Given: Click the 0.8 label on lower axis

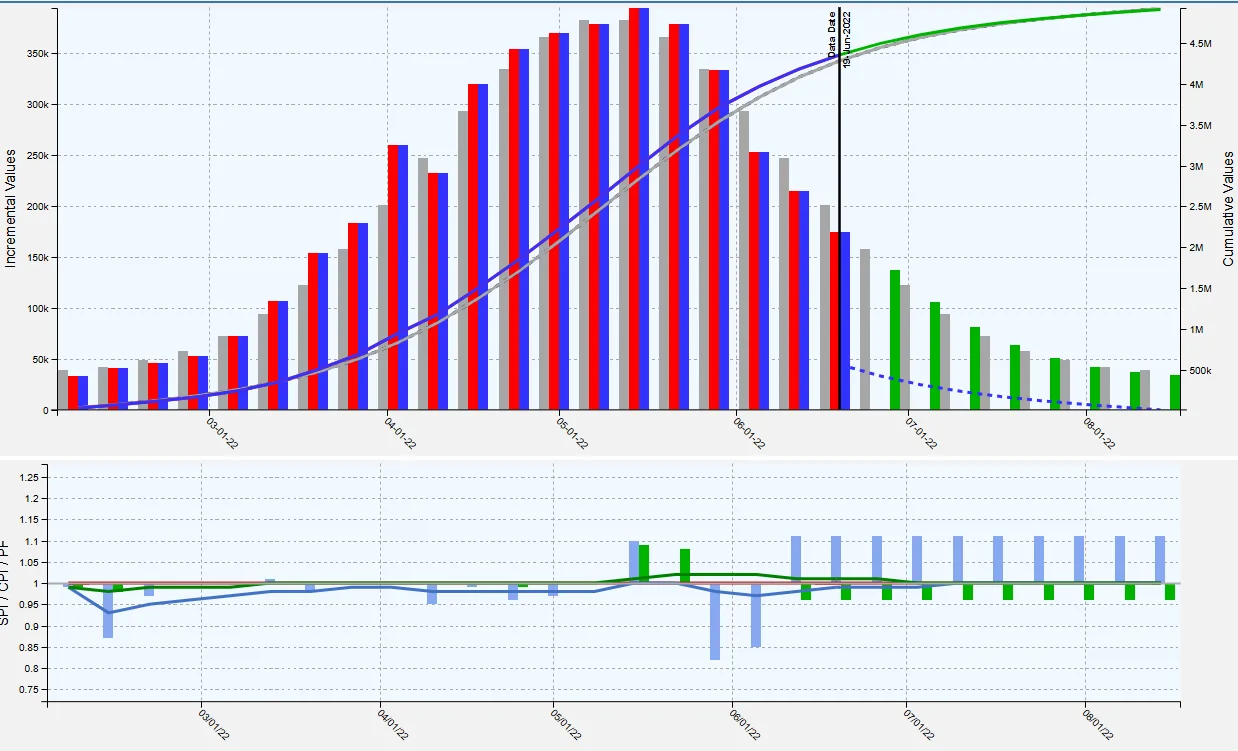Looking at the screenshot, I should click(33, 668).
